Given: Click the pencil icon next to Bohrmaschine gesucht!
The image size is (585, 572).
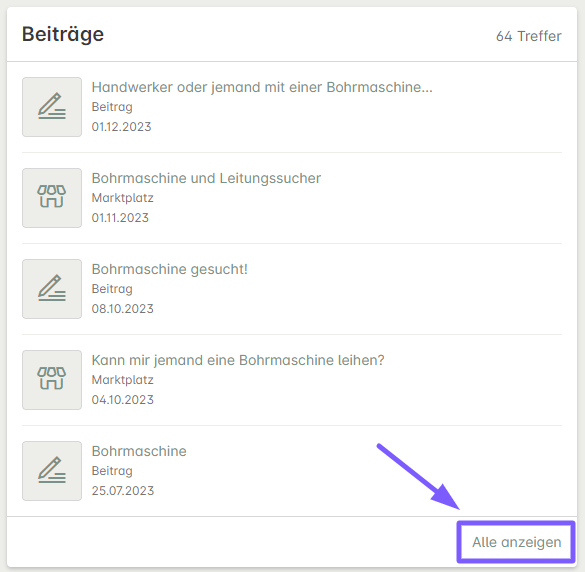Looking at the screenshot, I should (x=52, y=289).
